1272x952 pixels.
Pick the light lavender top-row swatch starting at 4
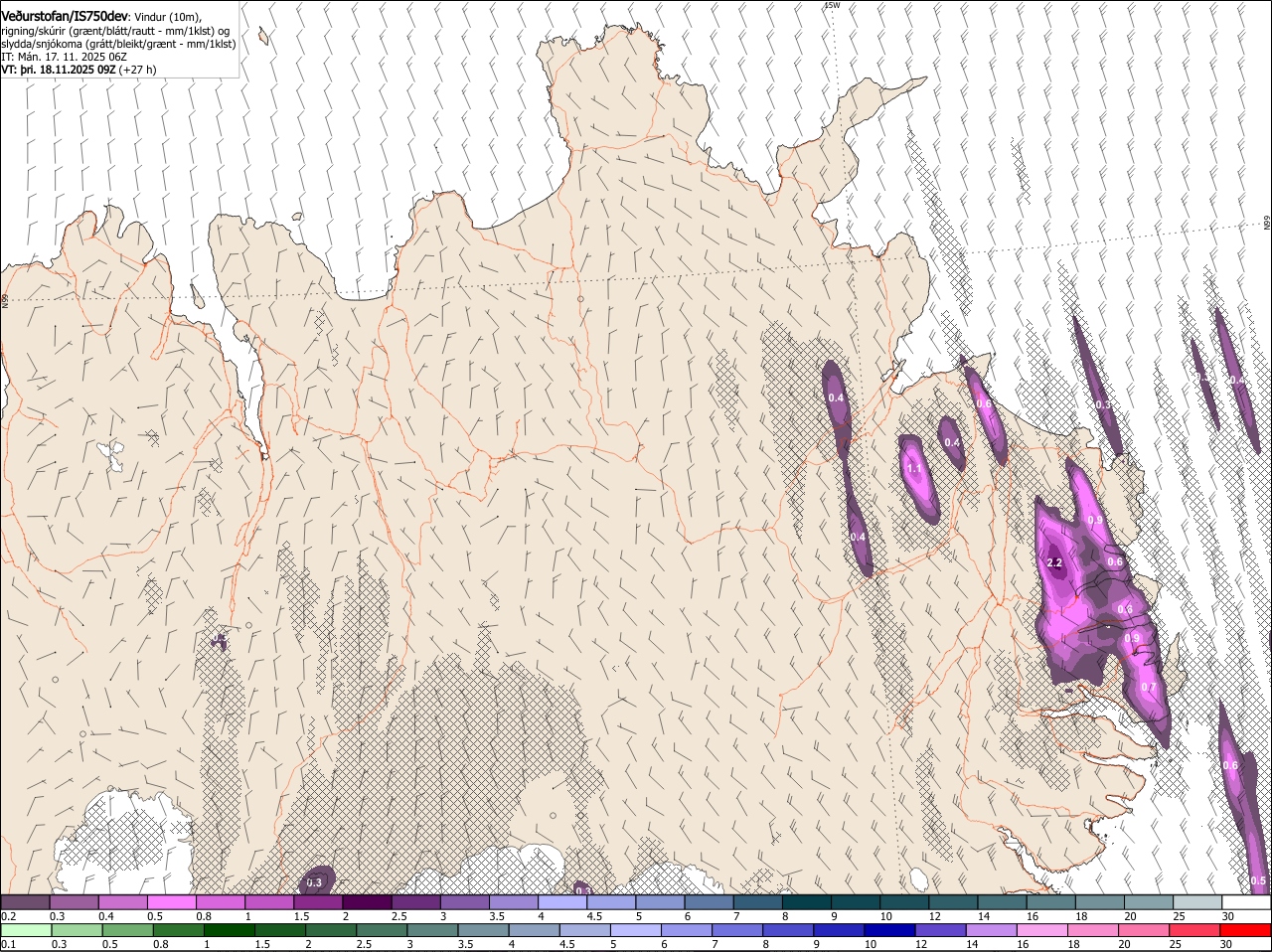click(x=562, y=902)
